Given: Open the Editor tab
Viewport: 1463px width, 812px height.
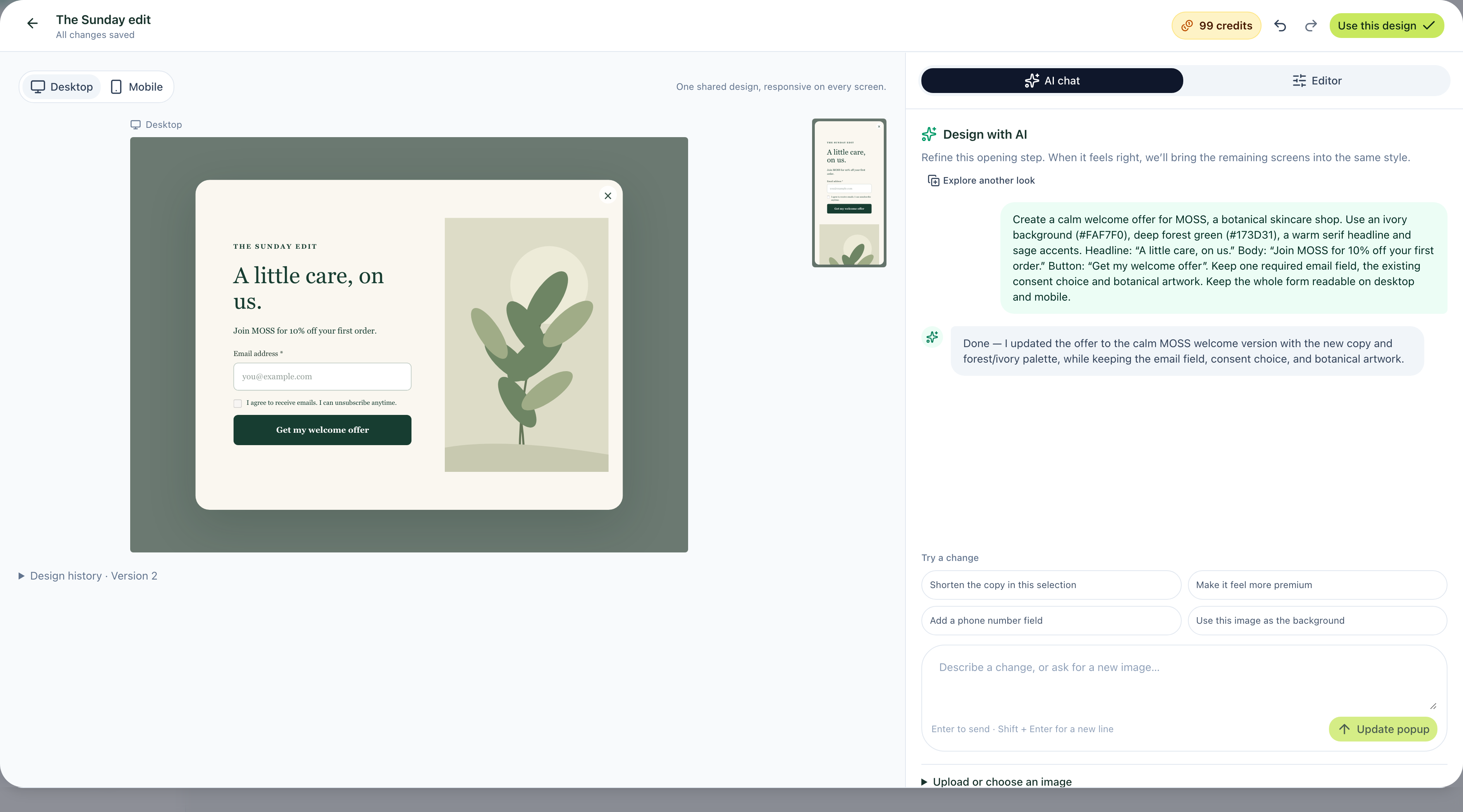Looking at the screenshot, I should [1317, 81].
